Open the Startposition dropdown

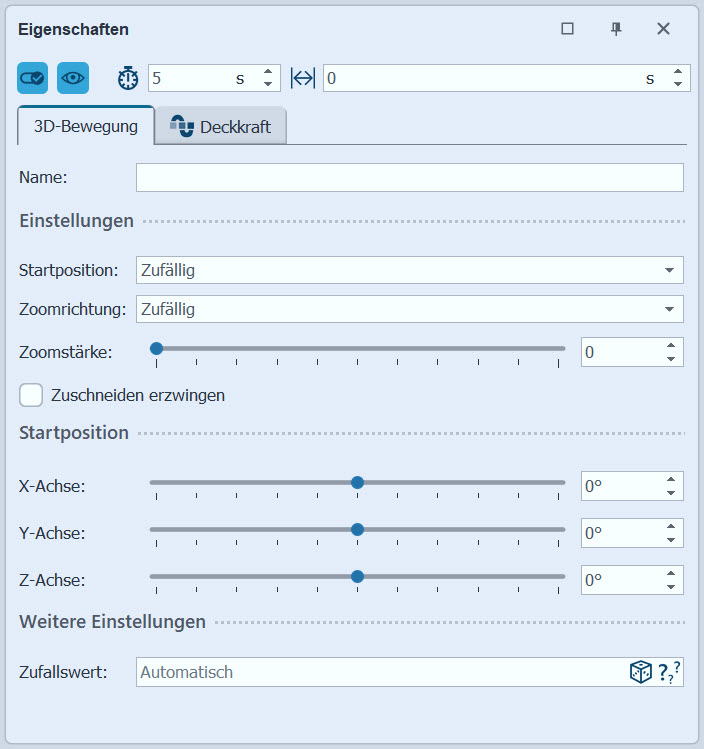(x=668, y=270)
